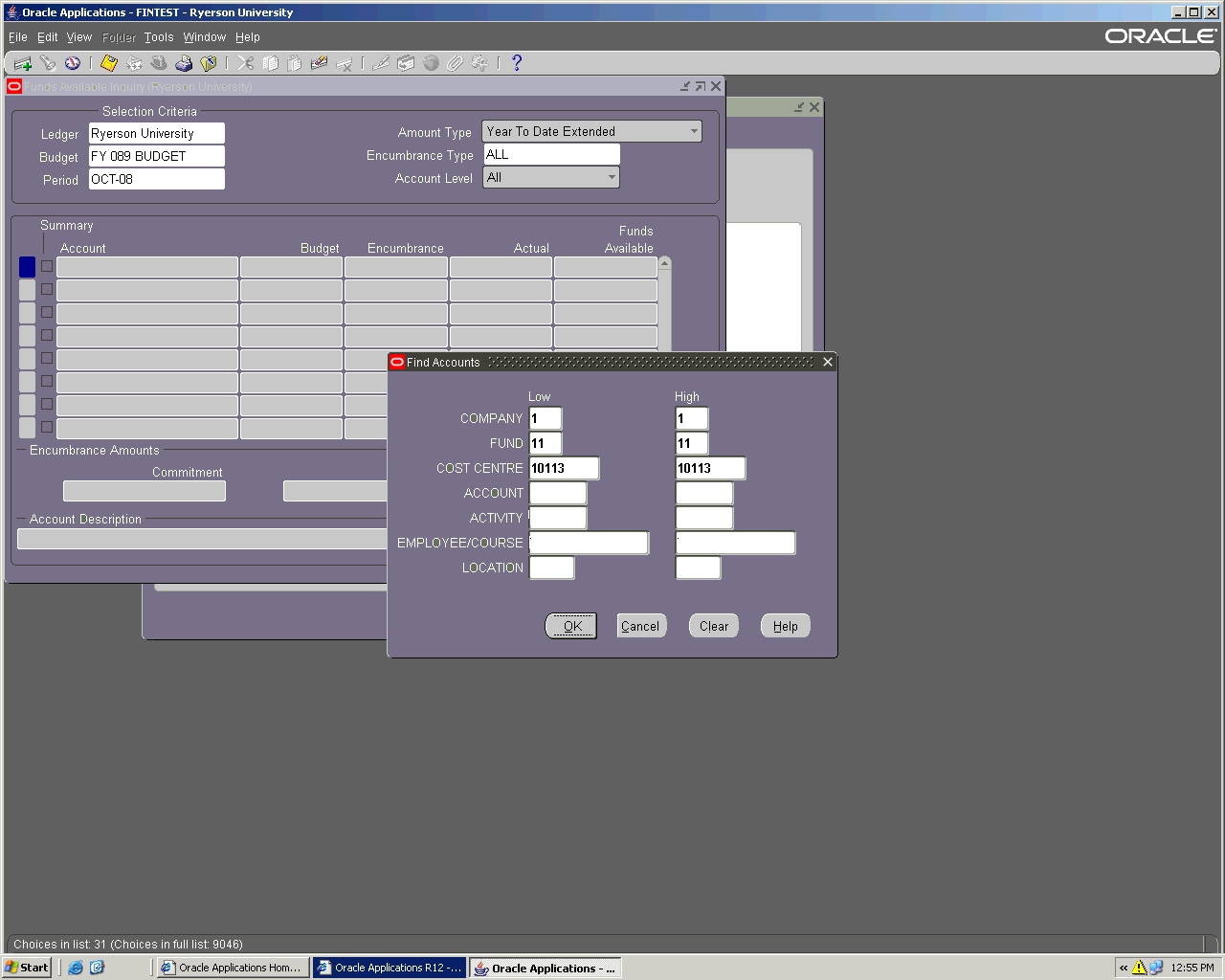The width and height of the screenshot is (1225, 980).
Task: Tick the first Summary row checkbox
Action: coord(47,266)
